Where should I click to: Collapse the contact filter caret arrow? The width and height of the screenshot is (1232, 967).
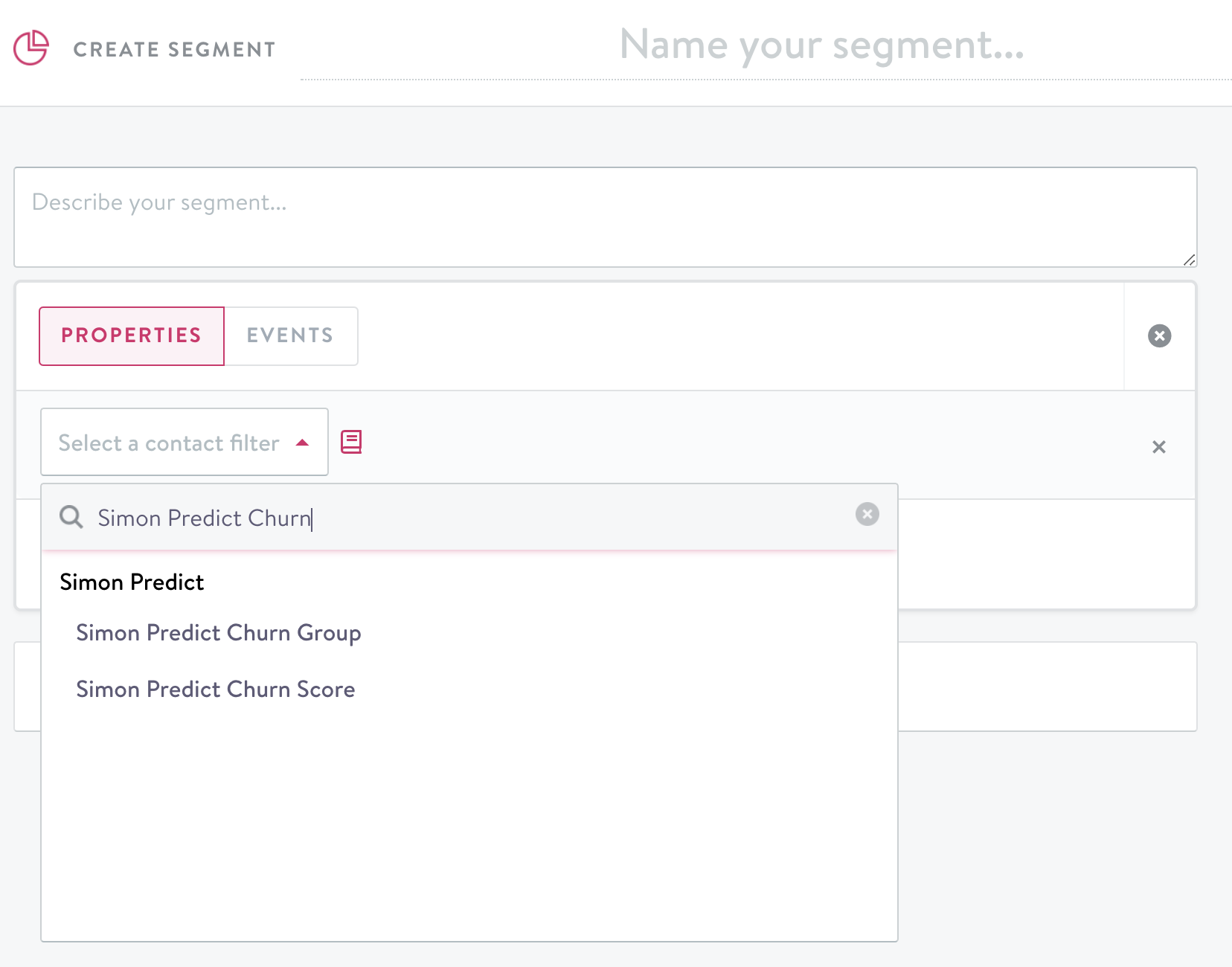pyautogui.click(x=302, y=443)
